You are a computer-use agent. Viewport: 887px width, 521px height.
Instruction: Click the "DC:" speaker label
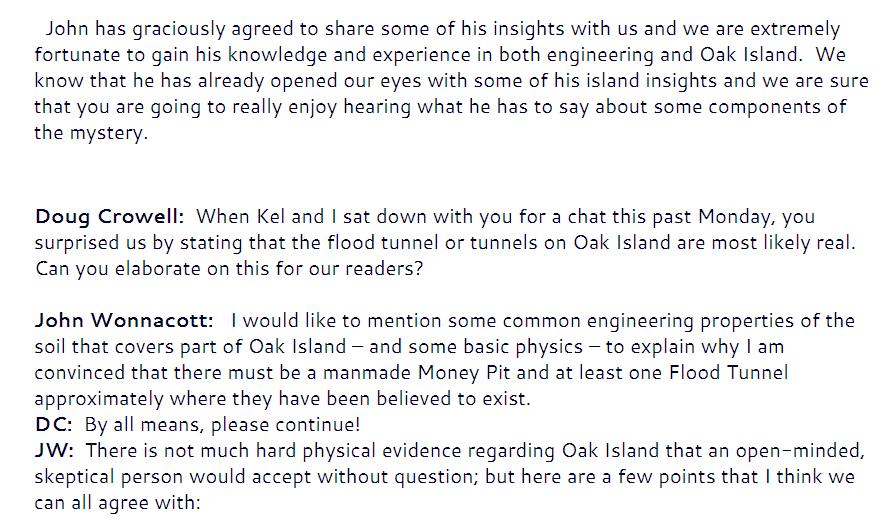[x=54, y=425]
